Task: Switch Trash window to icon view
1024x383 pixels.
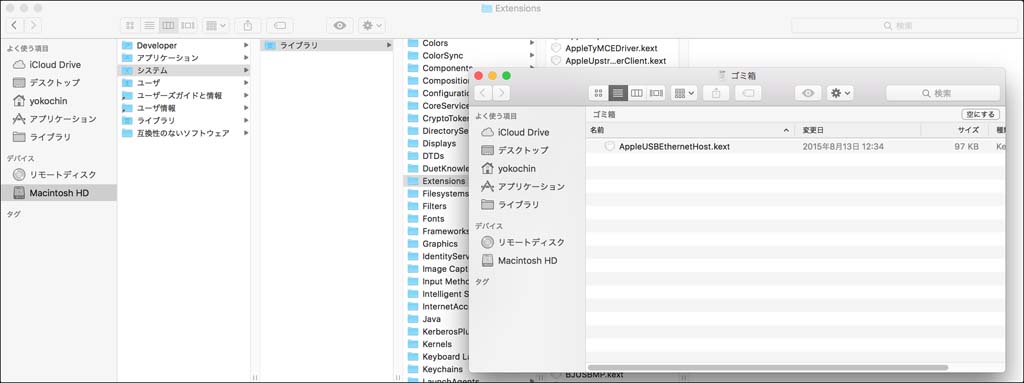Action: (x=598, y=93)
